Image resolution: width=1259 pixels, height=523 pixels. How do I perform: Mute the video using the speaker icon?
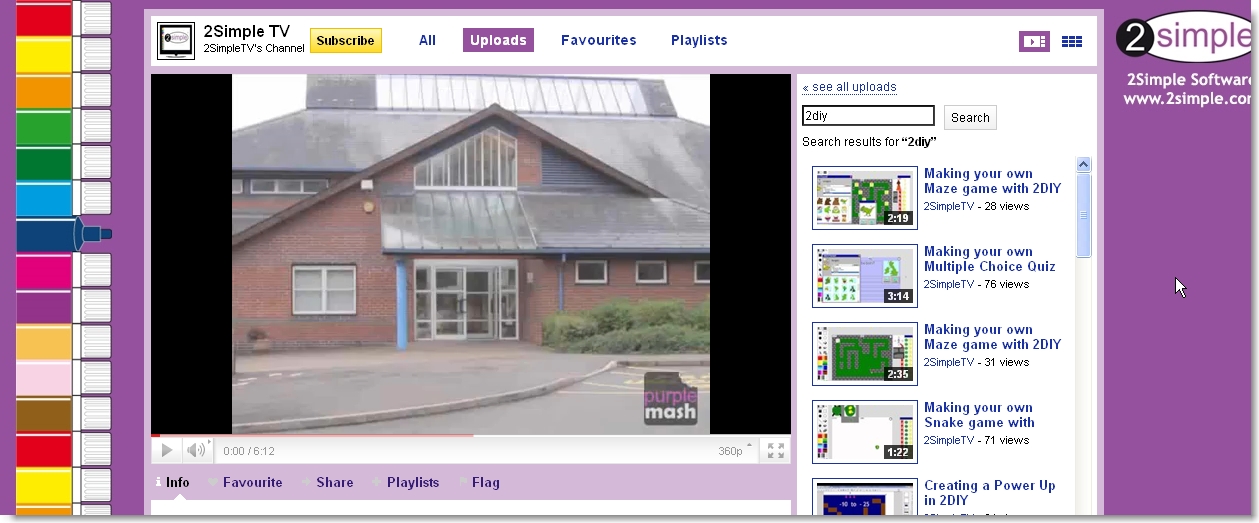point(197,451)
